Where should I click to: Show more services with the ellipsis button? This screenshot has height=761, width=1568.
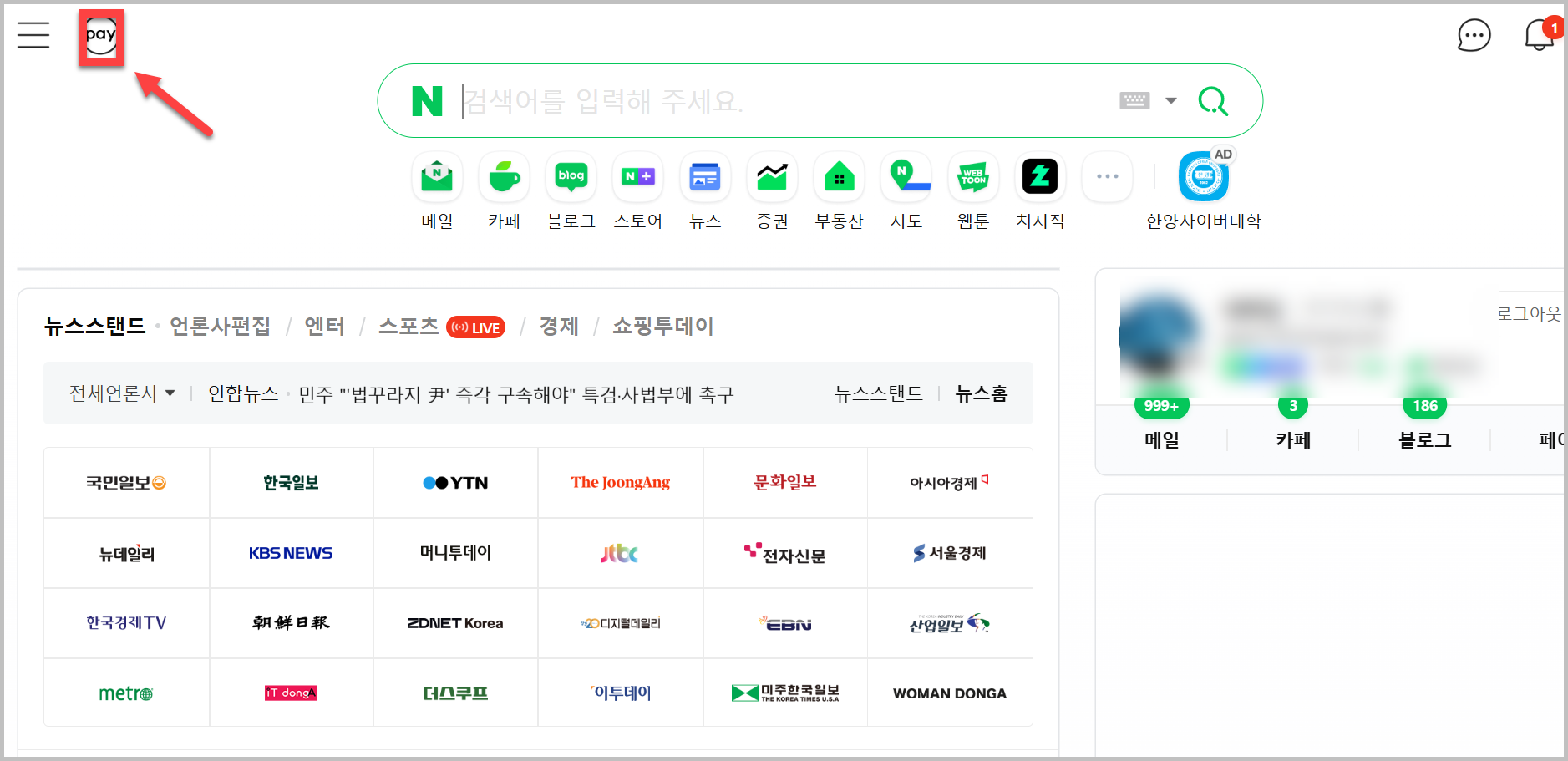1107,176
